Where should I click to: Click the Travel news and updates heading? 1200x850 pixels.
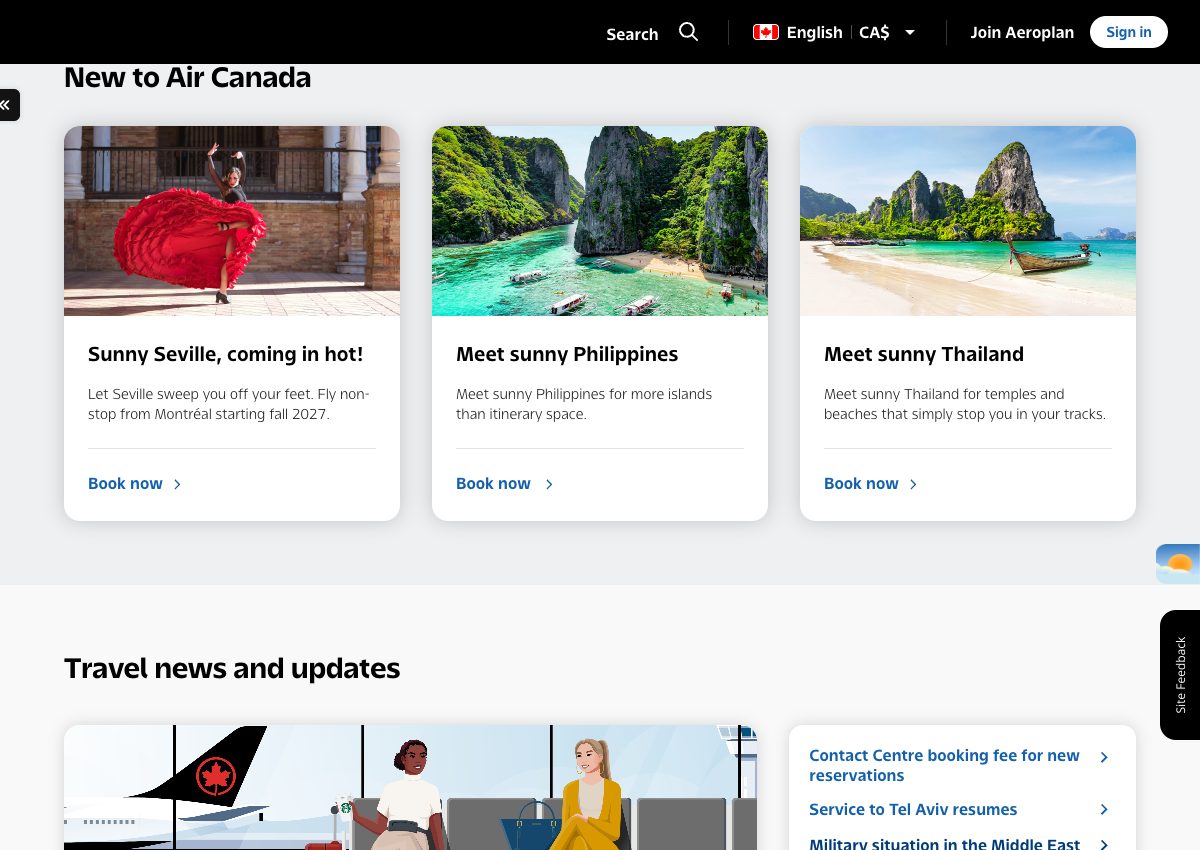(x=232, y=668)
